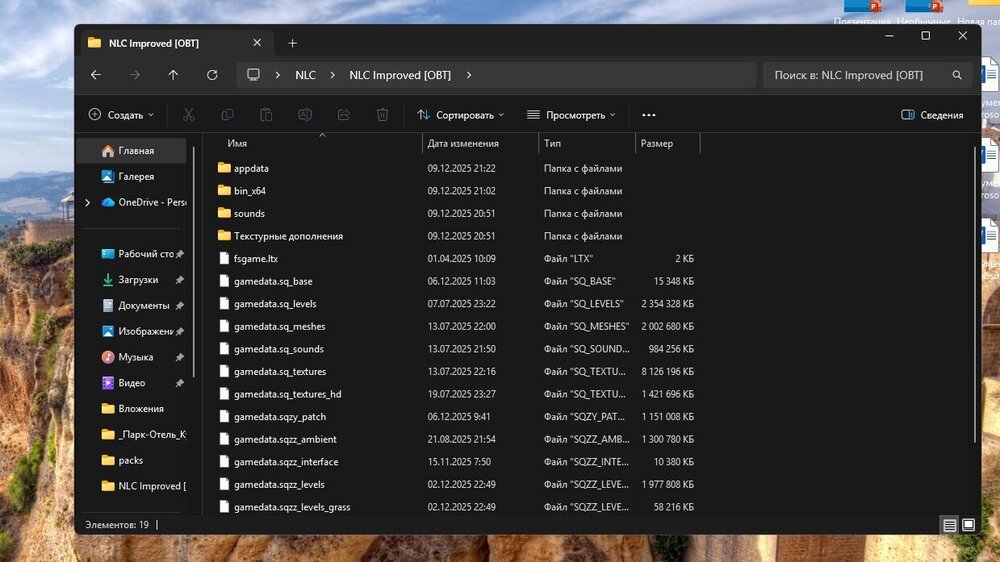Open the Сортировать dropdown menu

[461, 115]
